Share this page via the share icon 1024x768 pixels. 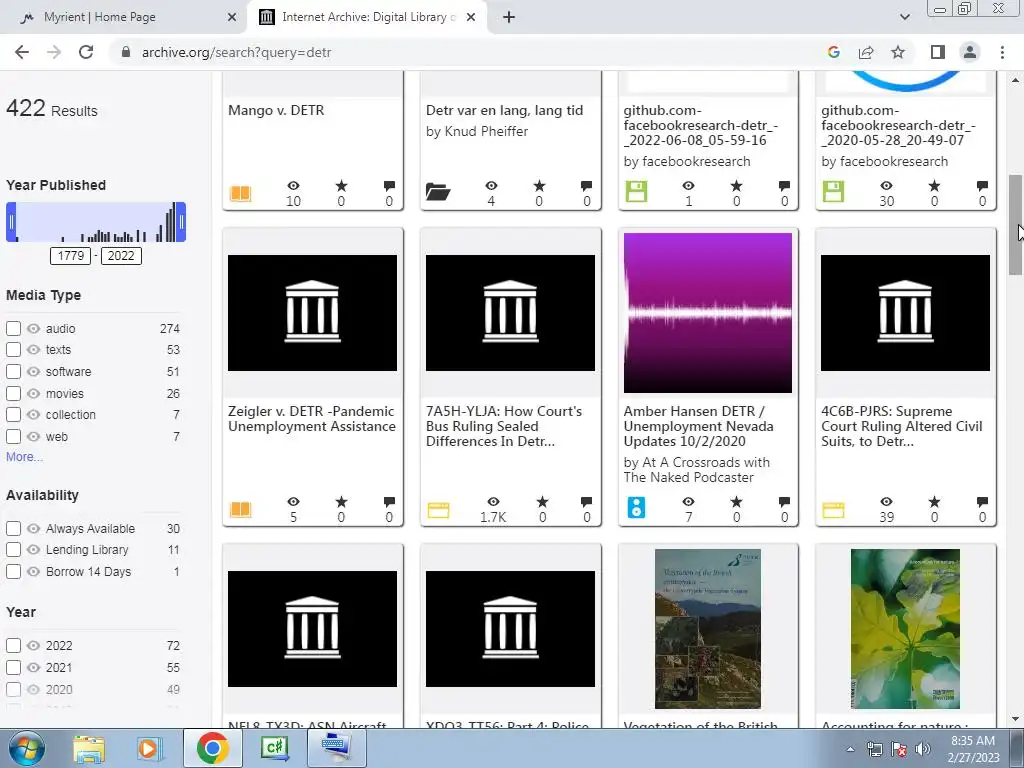pos(866,52)
